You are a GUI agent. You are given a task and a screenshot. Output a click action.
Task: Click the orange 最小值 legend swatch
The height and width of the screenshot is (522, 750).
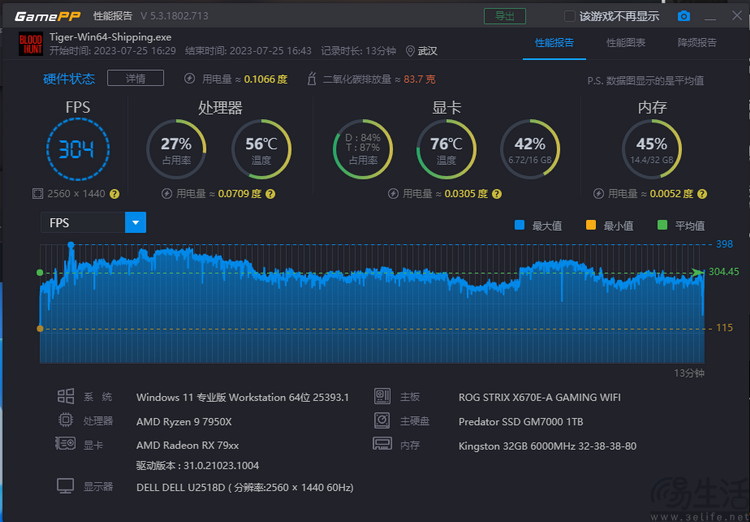(x=591, y=225)
